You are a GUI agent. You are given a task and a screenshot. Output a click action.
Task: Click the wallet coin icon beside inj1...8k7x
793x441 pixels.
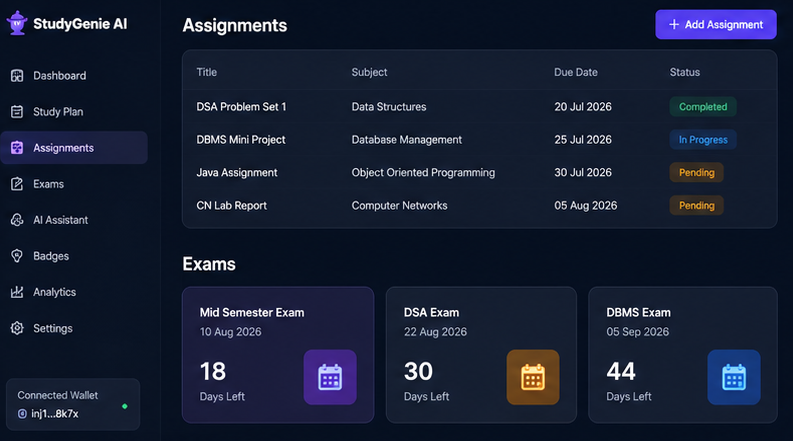(x=22, y=414)
